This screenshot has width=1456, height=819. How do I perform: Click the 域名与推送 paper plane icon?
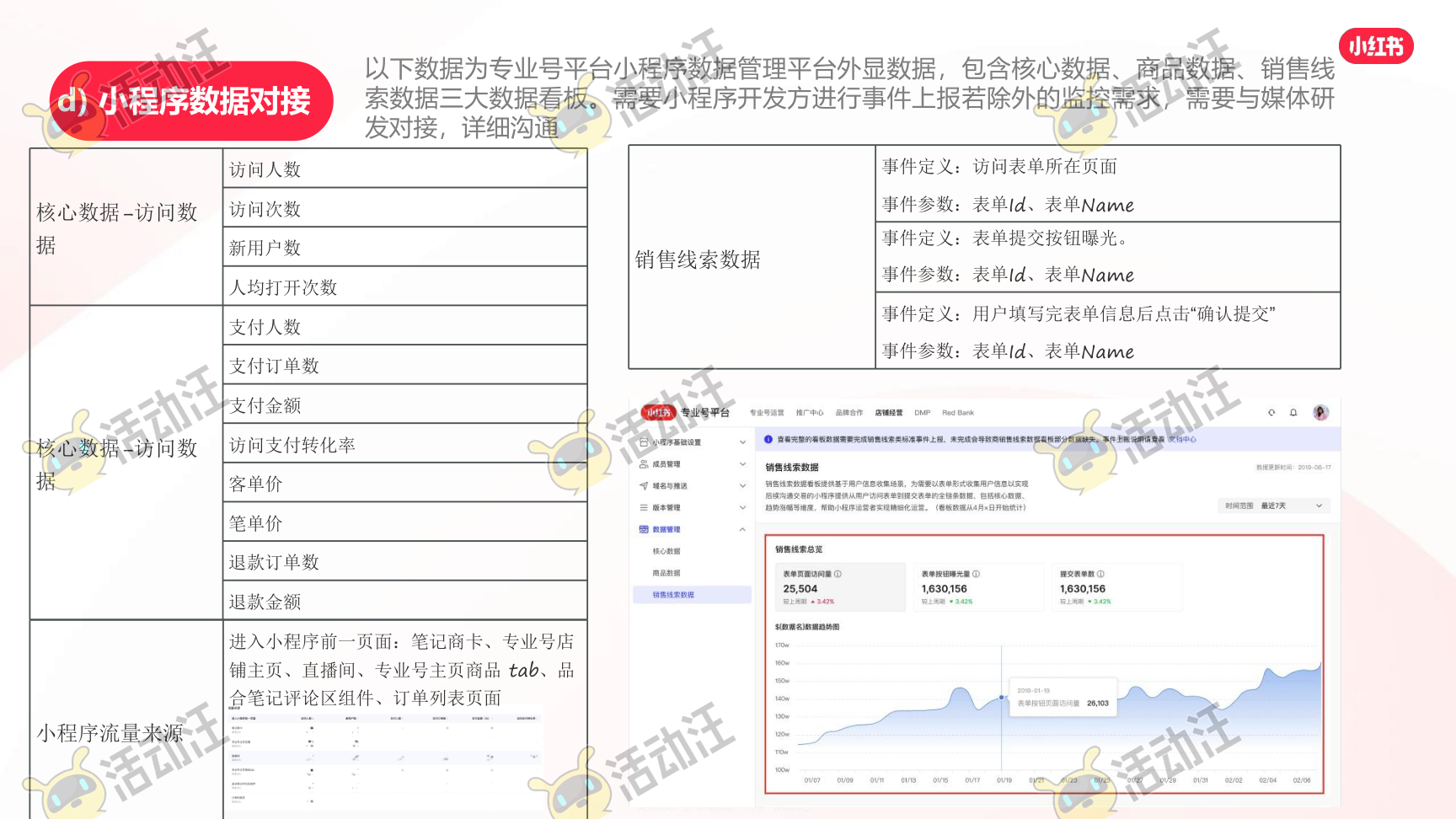click(644, 486)
